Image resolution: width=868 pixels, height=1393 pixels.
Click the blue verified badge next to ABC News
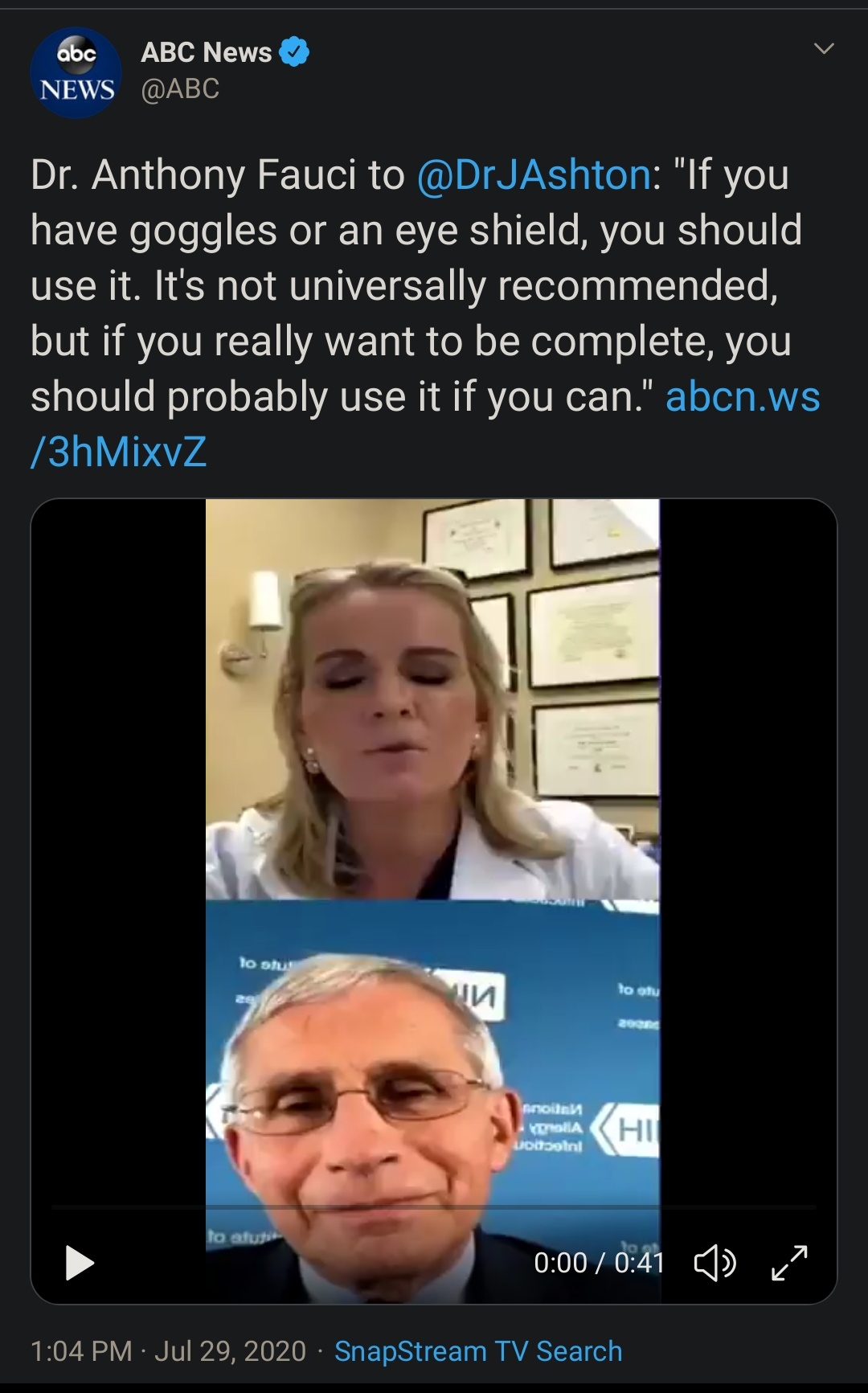294,52
